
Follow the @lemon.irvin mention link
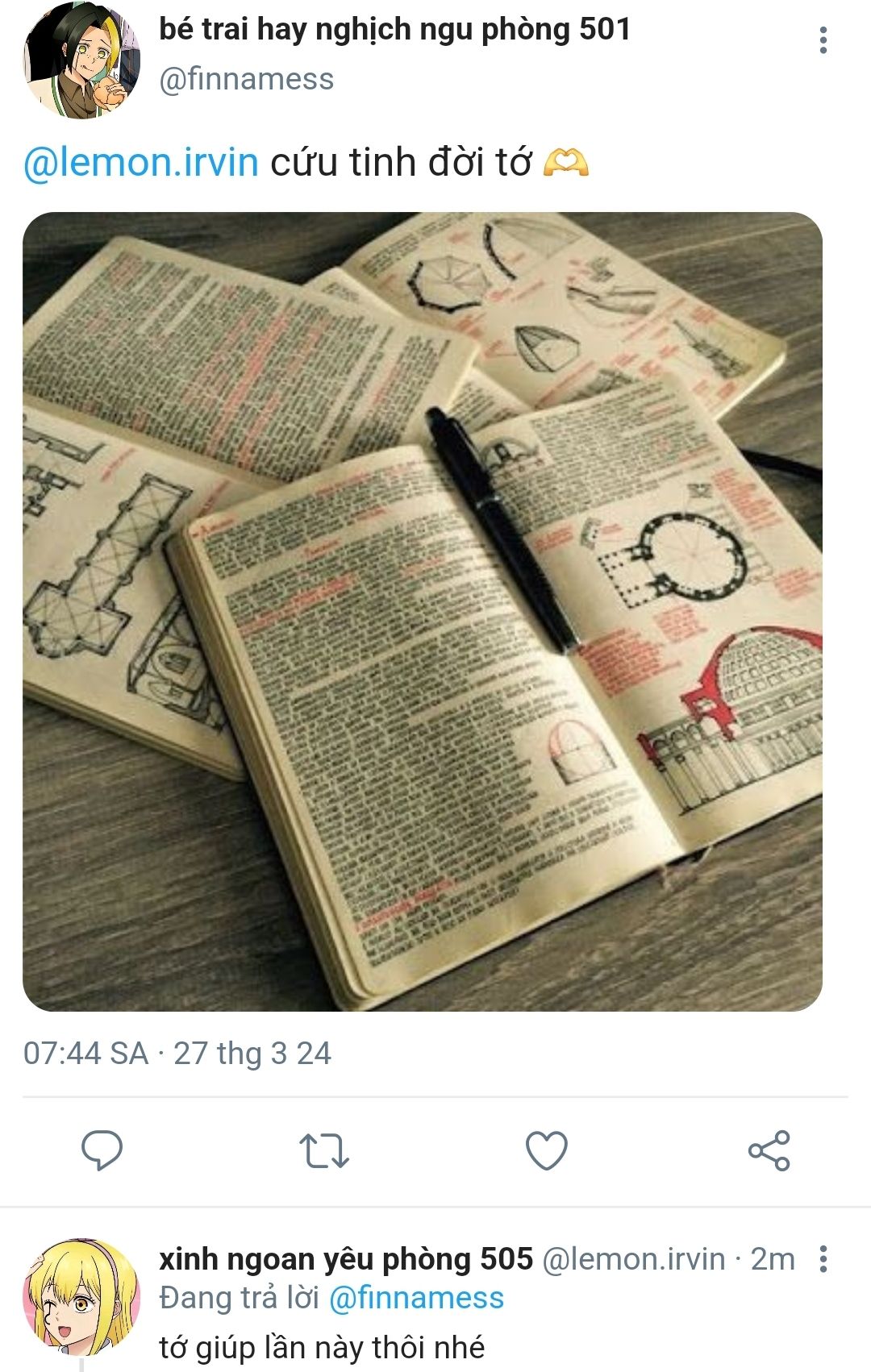point(141,162)
